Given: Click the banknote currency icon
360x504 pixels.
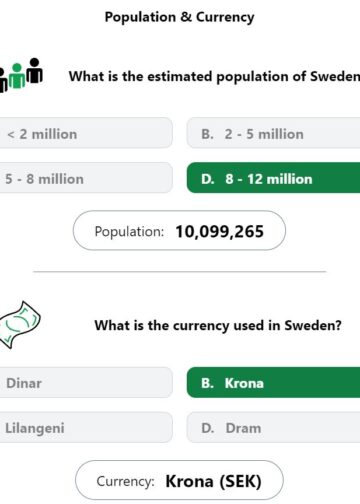Looking at the screenshot, I should point(19,325).
